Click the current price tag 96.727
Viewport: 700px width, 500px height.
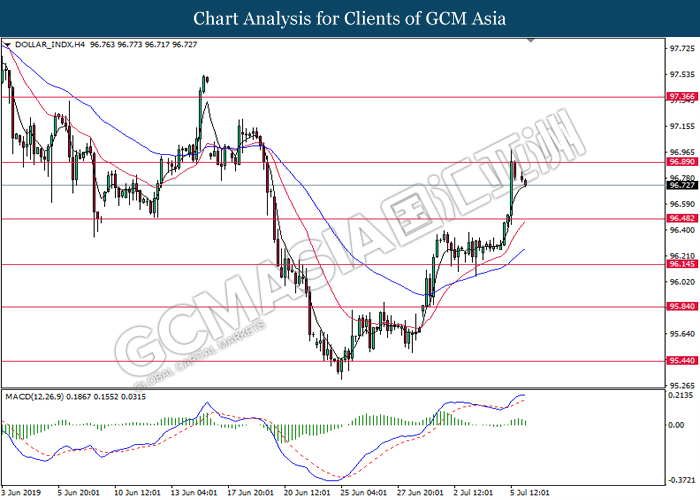tap(682, 185)
